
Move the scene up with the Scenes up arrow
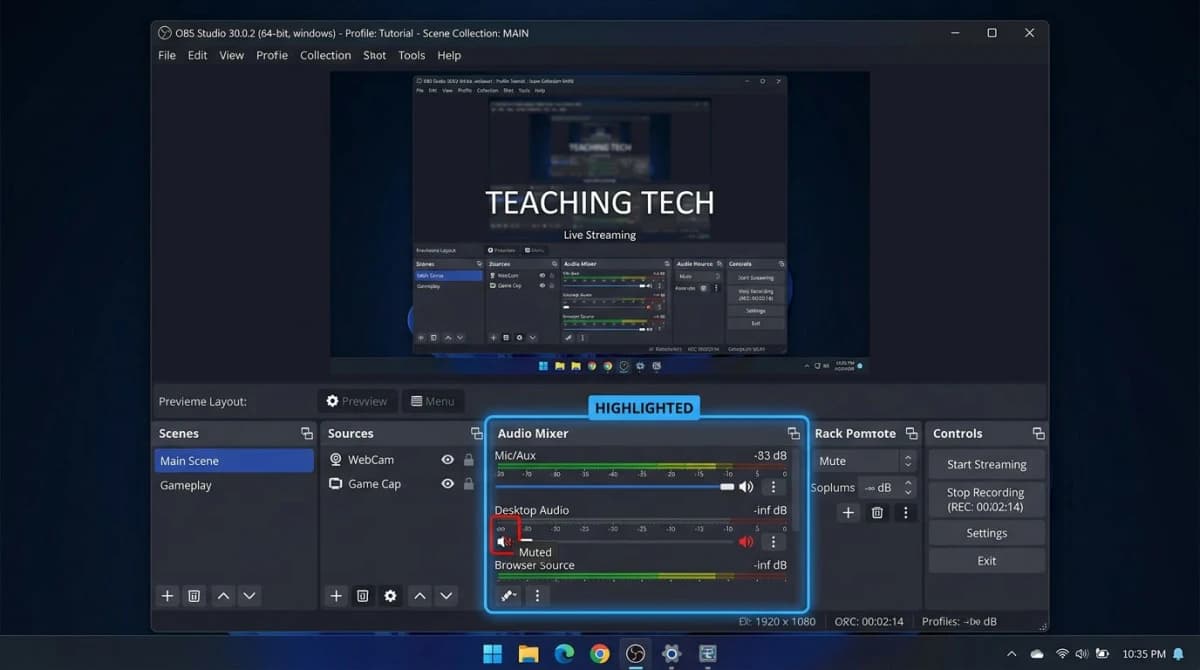point(223,596)
